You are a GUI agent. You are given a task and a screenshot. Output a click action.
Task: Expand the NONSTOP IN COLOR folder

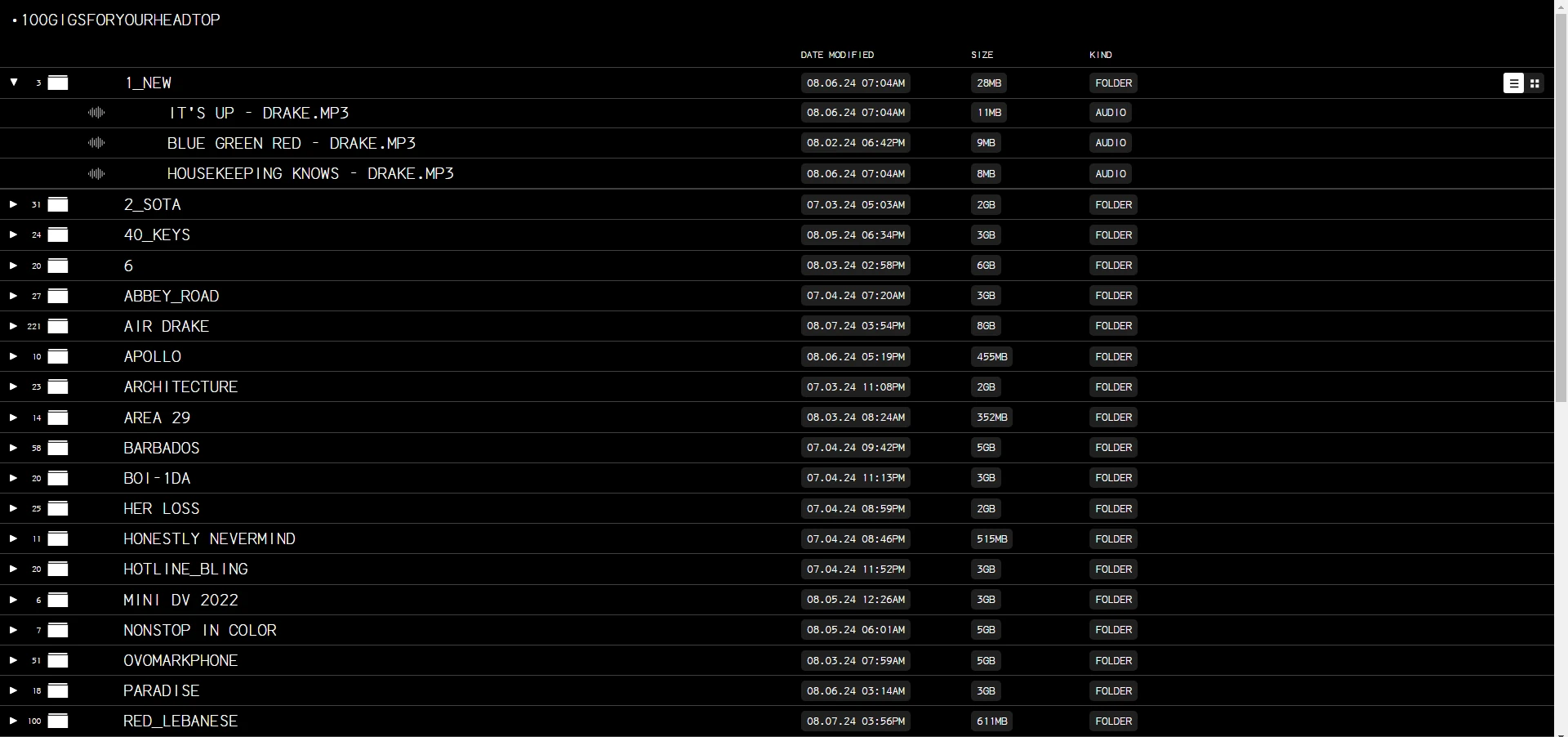(13, 630)
